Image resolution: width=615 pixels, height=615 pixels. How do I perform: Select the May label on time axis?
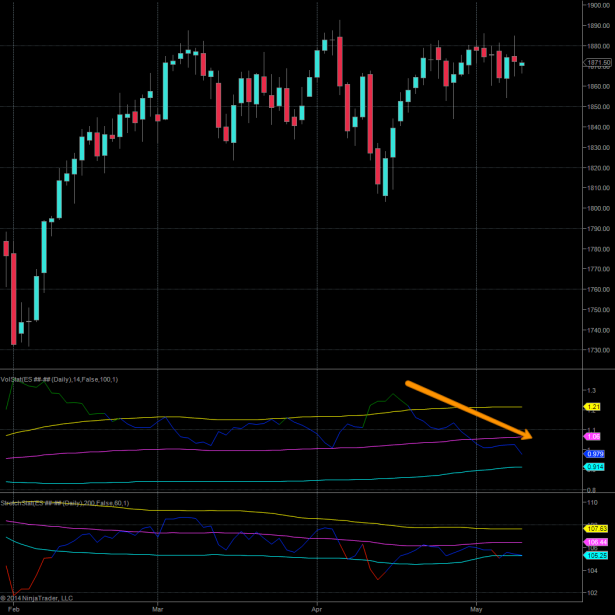[476, 607]
